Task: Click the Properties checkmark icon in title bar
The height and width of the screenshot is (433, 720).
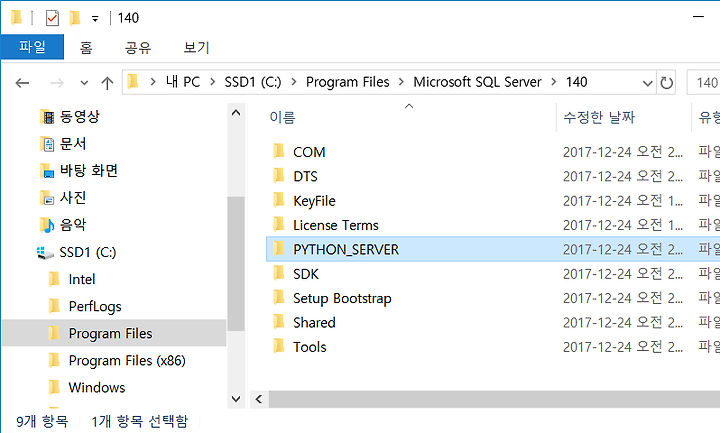Action: (x=52, y=18)
